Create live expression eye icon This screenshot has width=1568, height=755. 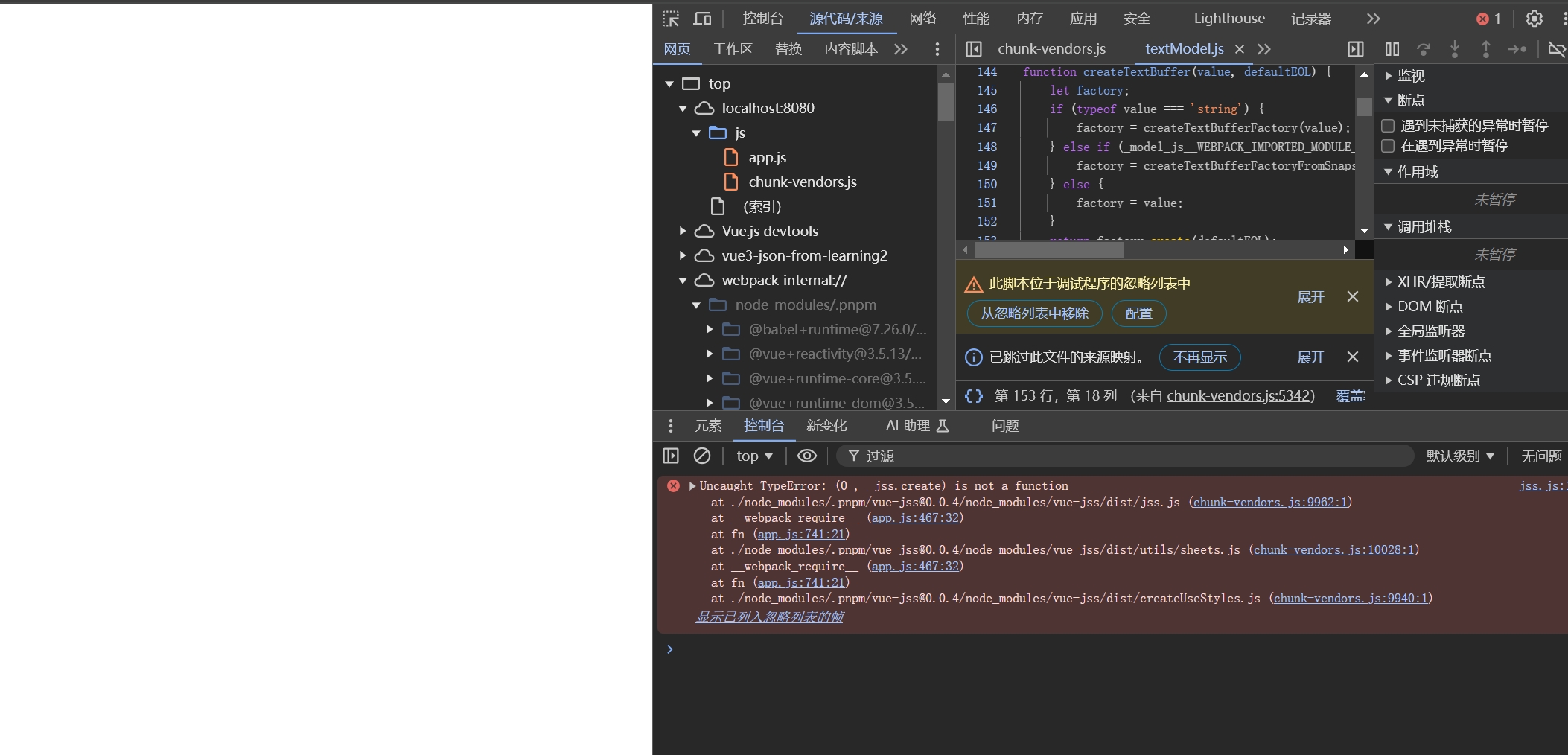807,456
